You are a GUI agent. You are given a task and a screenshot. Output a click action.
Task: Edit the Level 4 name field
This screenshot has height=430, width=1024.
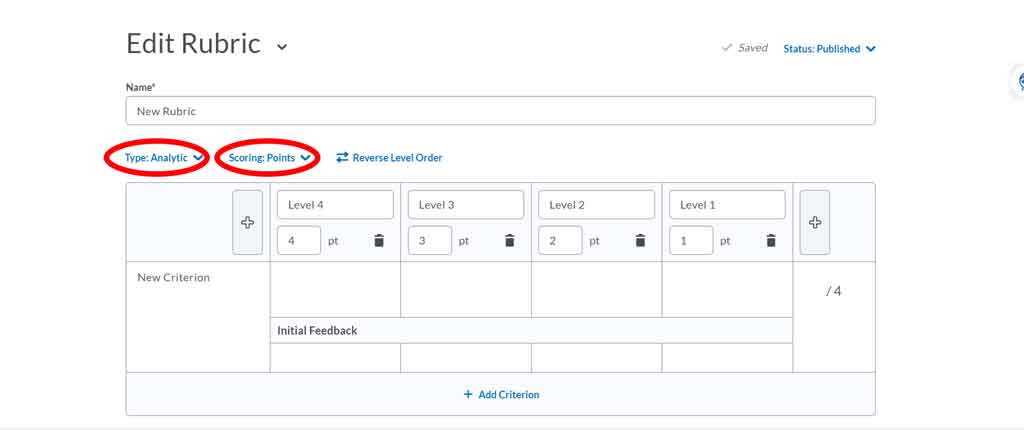pyautogui.click(x=335, y=205)
